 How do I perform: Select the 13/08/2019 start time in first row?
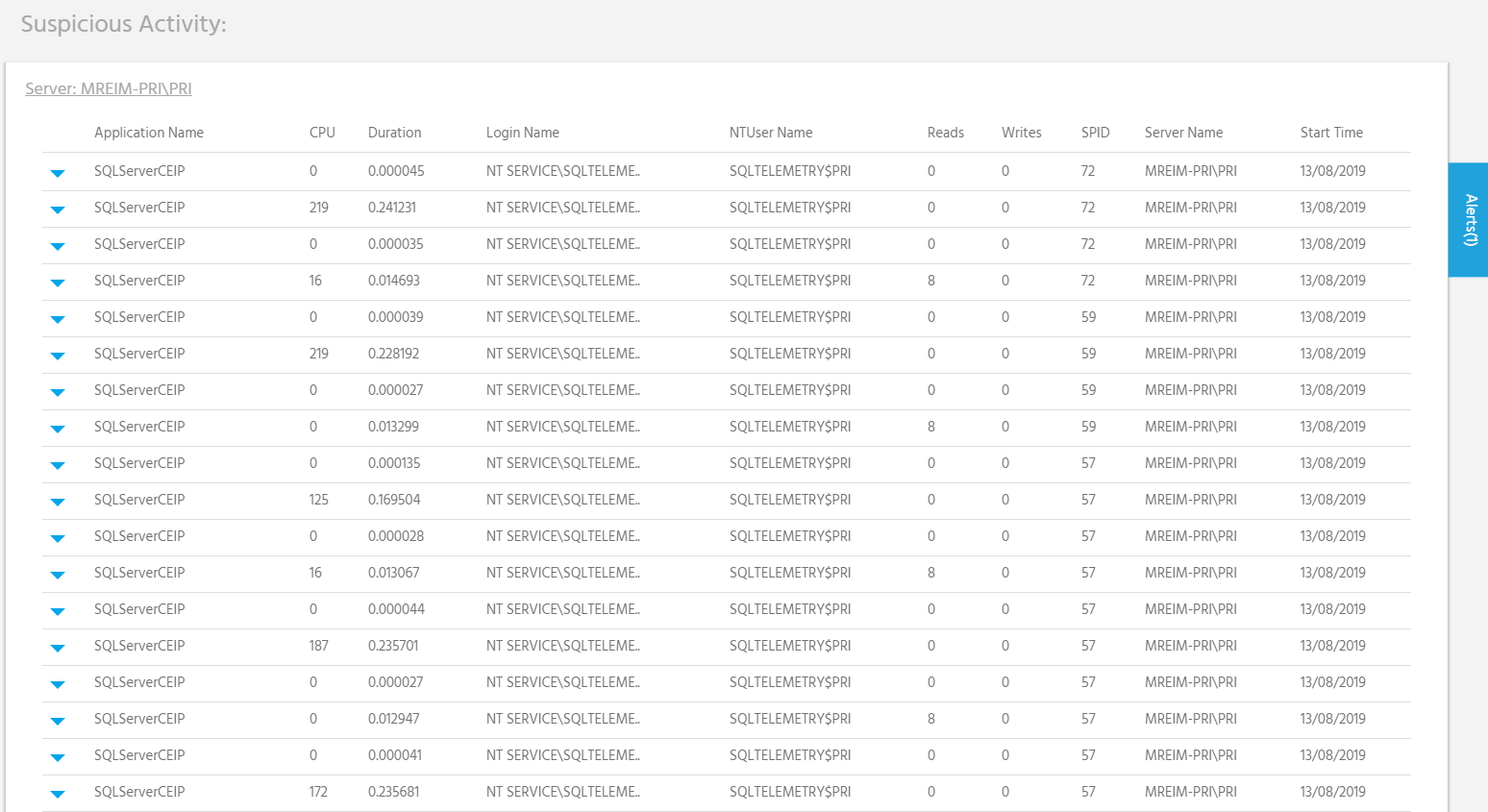click(x=1332, y=171)
